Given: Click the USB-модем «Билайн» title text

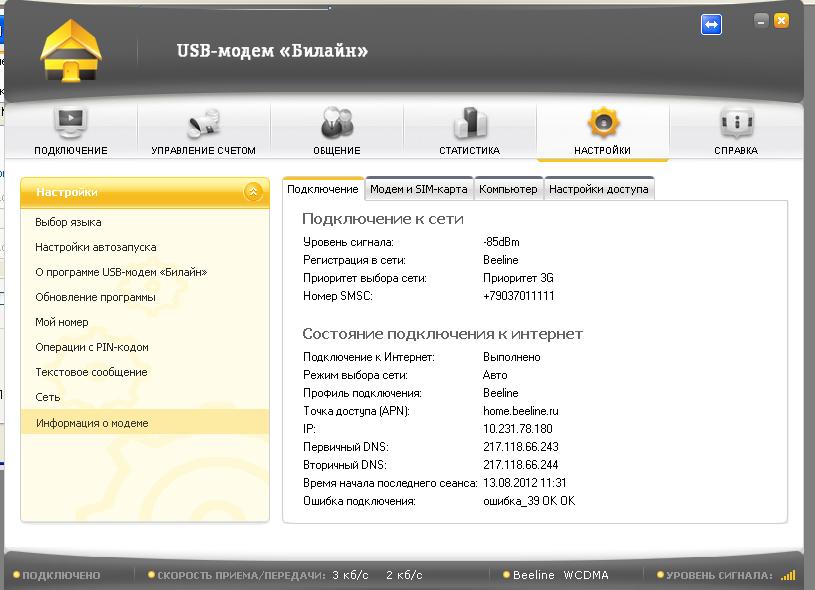Looking at the screenshot, I should tap(272, 51).
